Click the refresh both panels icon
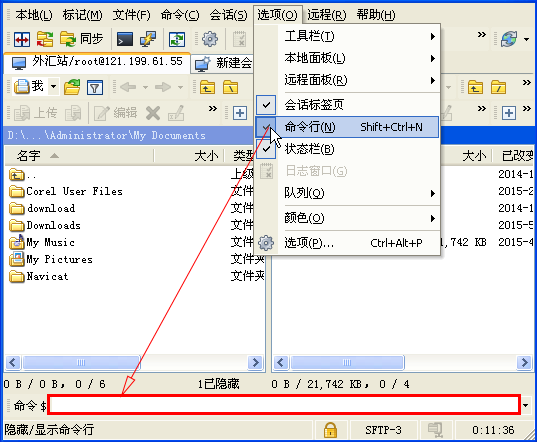 tap(177, 39)
